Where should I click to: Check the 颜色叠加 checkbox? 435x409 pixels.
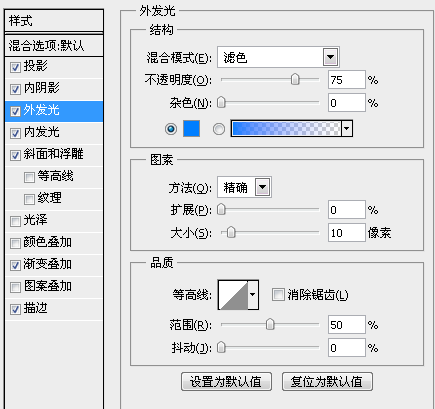coord(15,243)
